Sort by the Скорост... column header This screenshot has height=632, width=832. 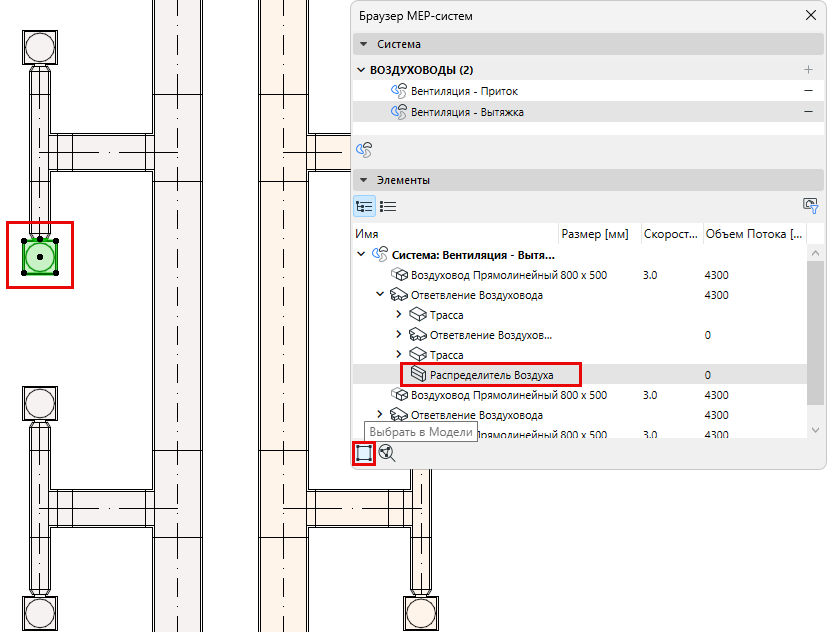[671, 234]
